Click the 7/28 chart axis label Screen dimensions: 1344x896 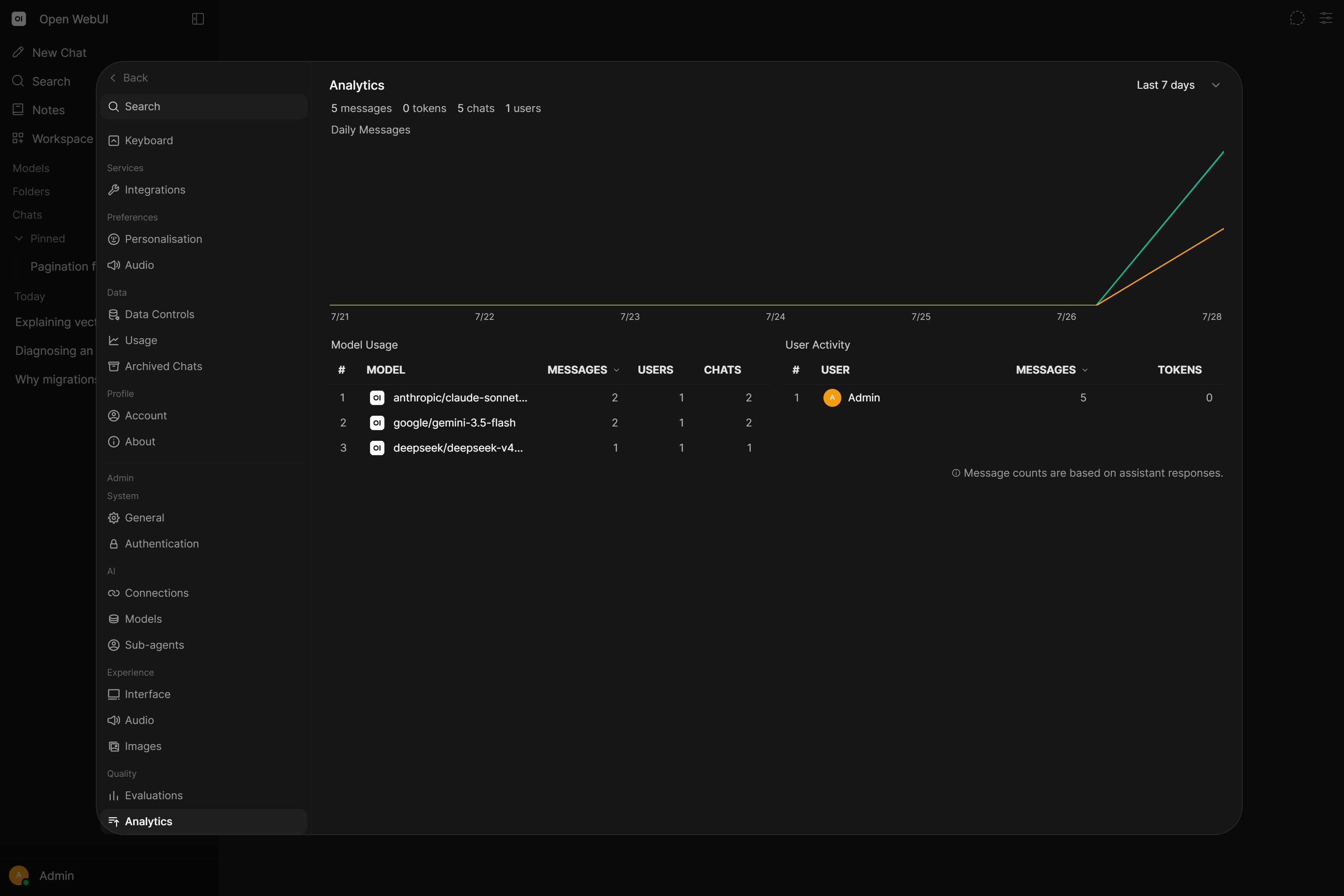pos(1211,317)
